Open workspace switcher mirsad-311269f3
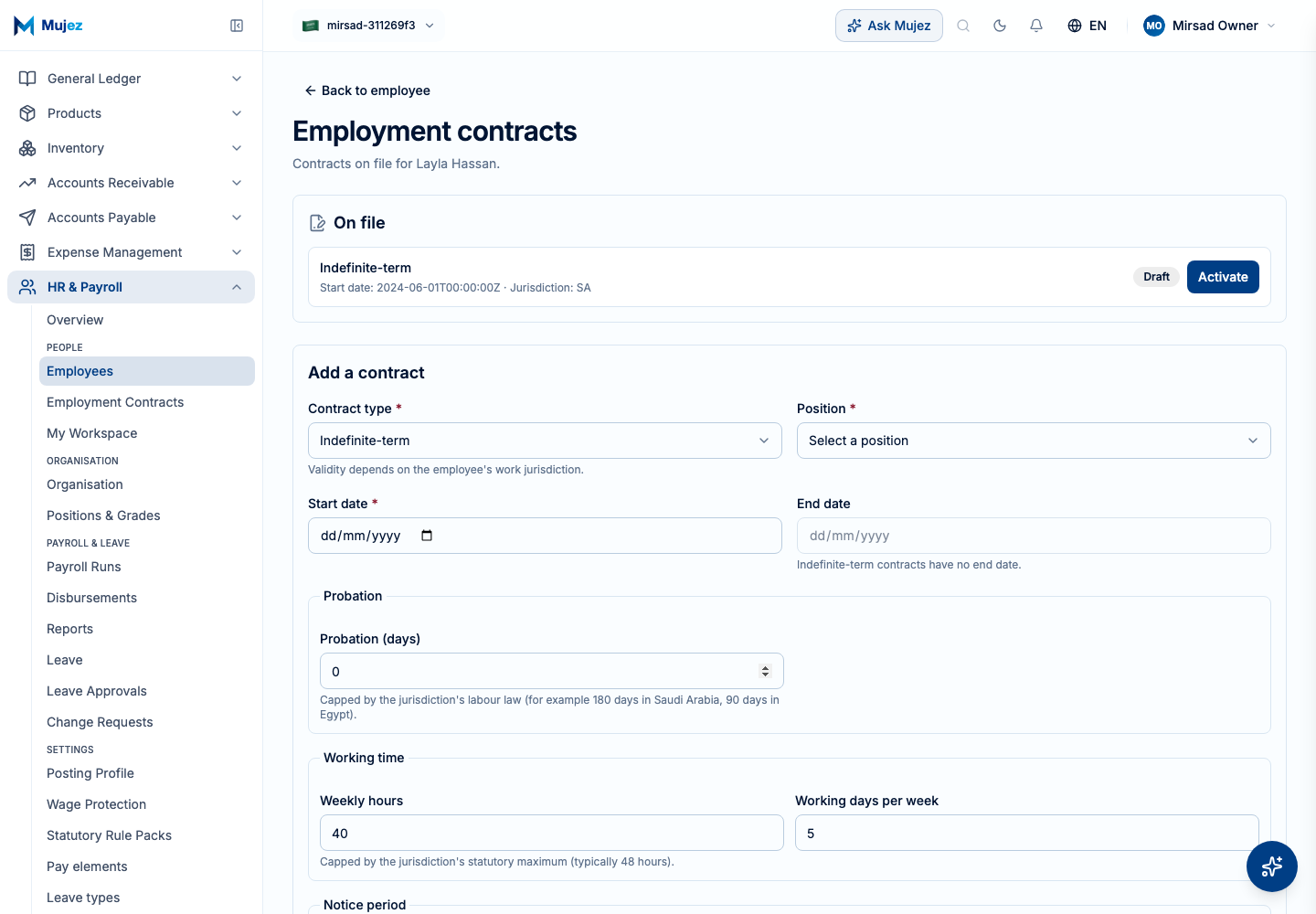 tap(369, 26)
